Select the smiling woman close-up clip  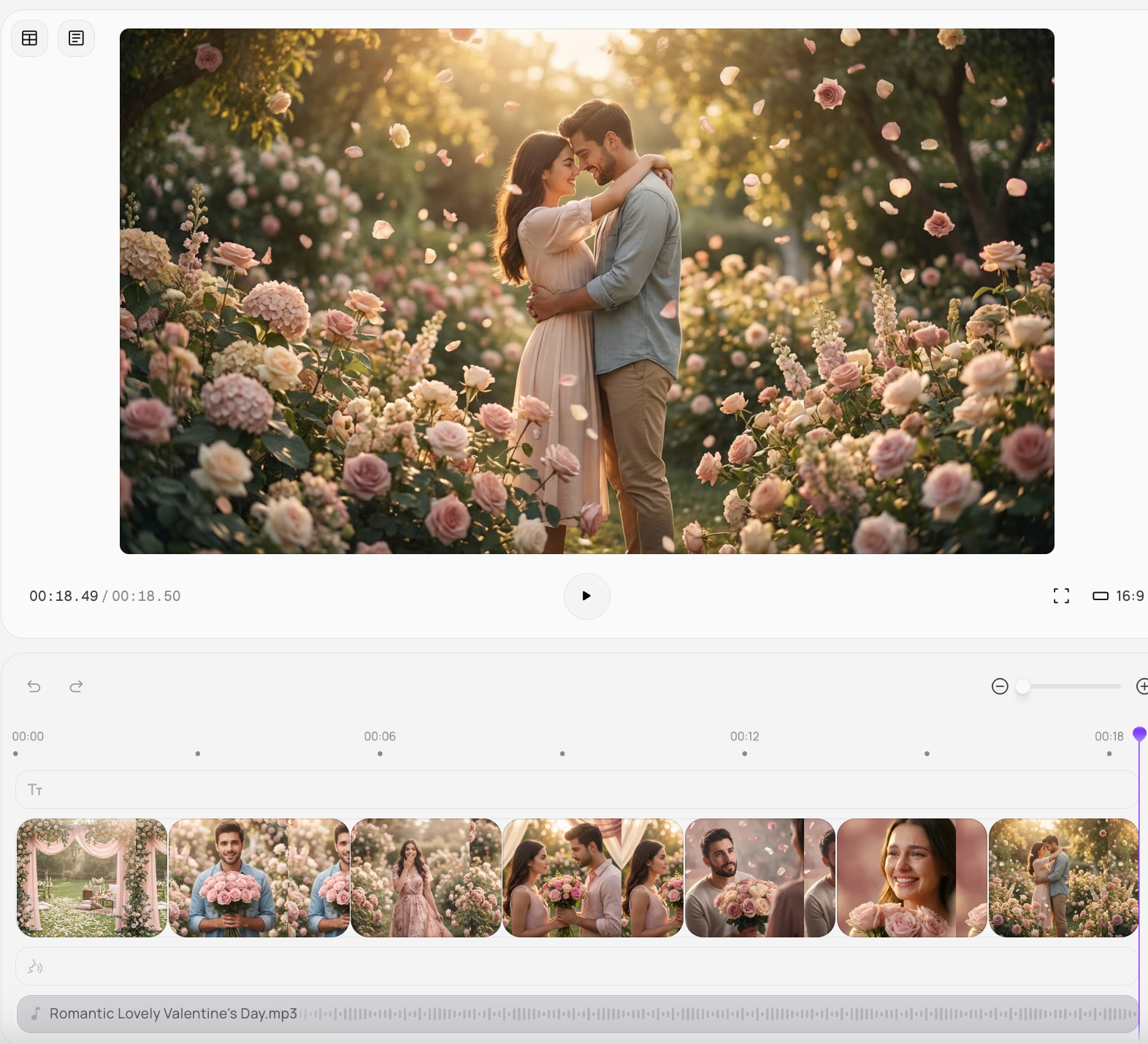(x=911, y=878)
